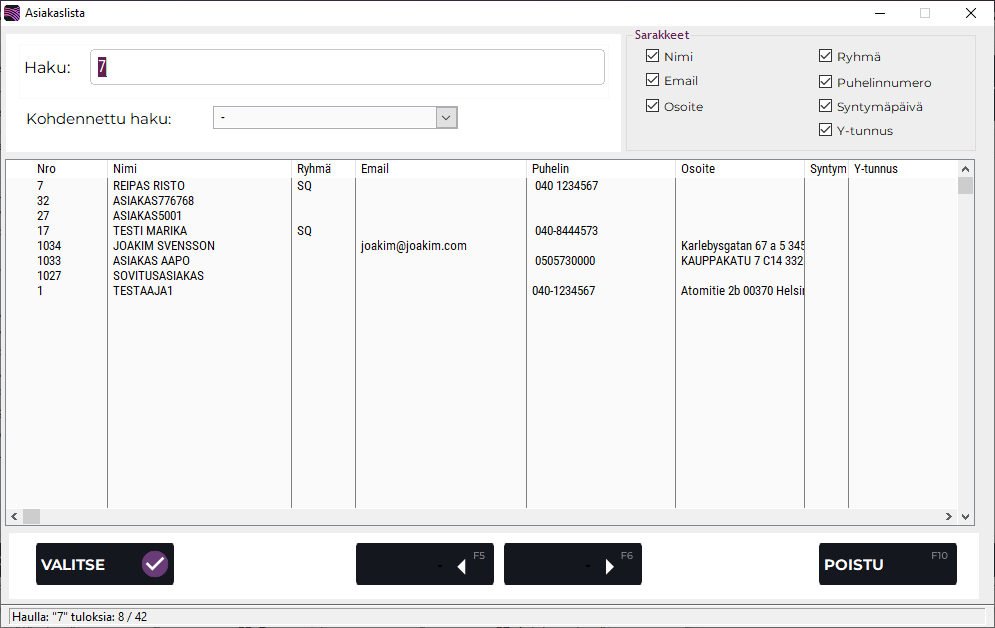
Task: Click the Asiakaslista app icon in title bar
Action: point(12,13)
